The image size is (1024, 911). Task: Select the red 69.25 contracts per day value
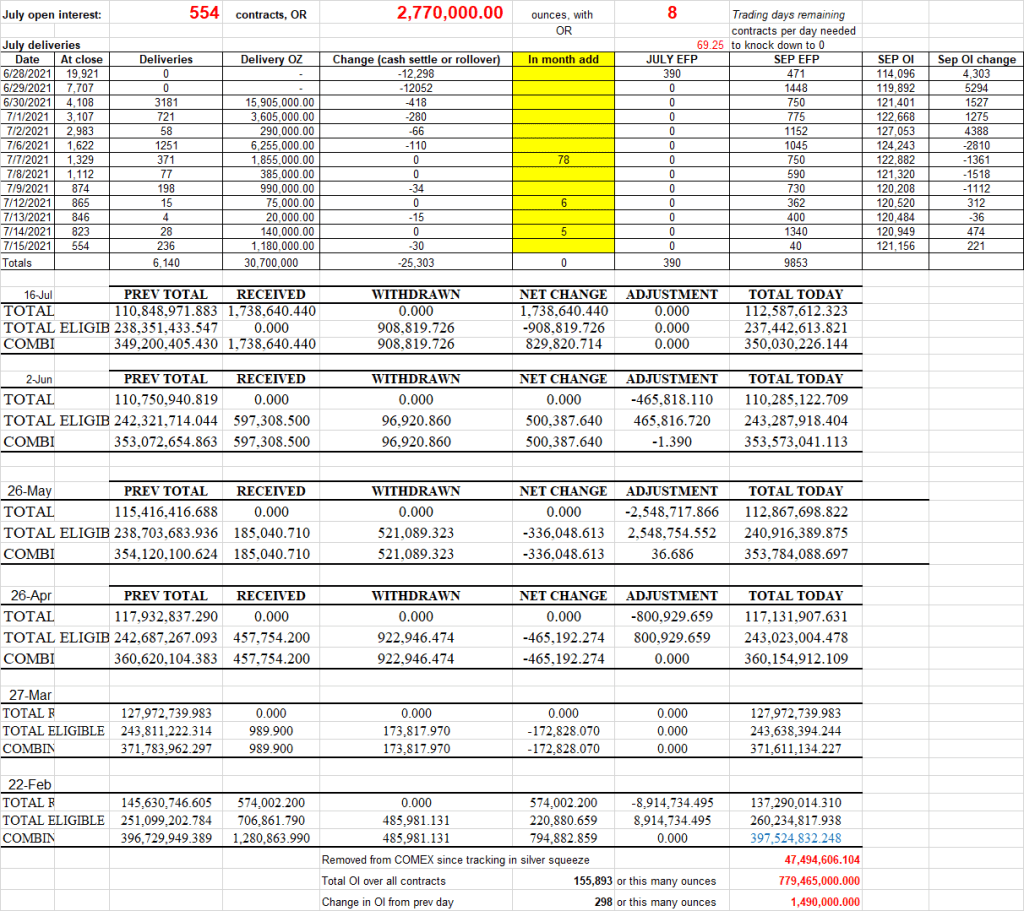tap(711, 46)
